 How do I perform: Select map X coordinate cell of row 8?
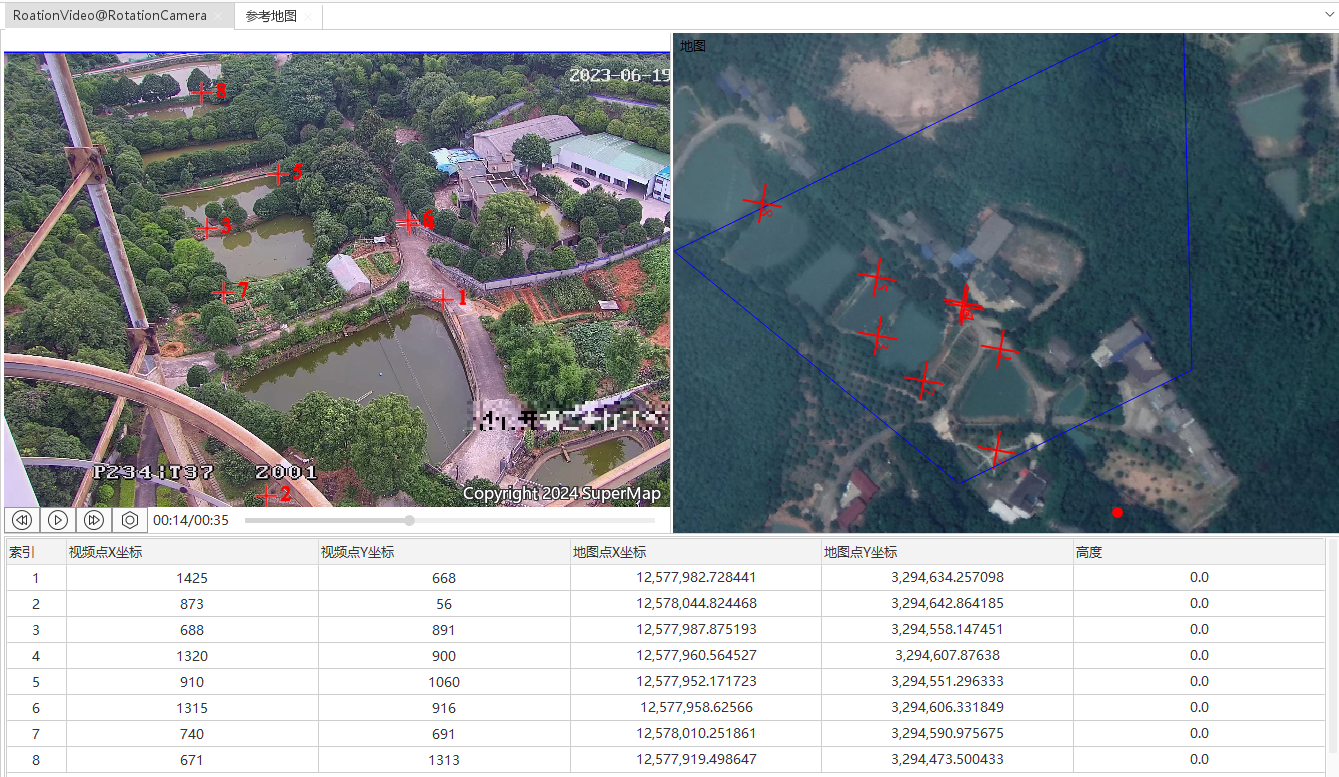pyautogui.click(x=696, y=760)
